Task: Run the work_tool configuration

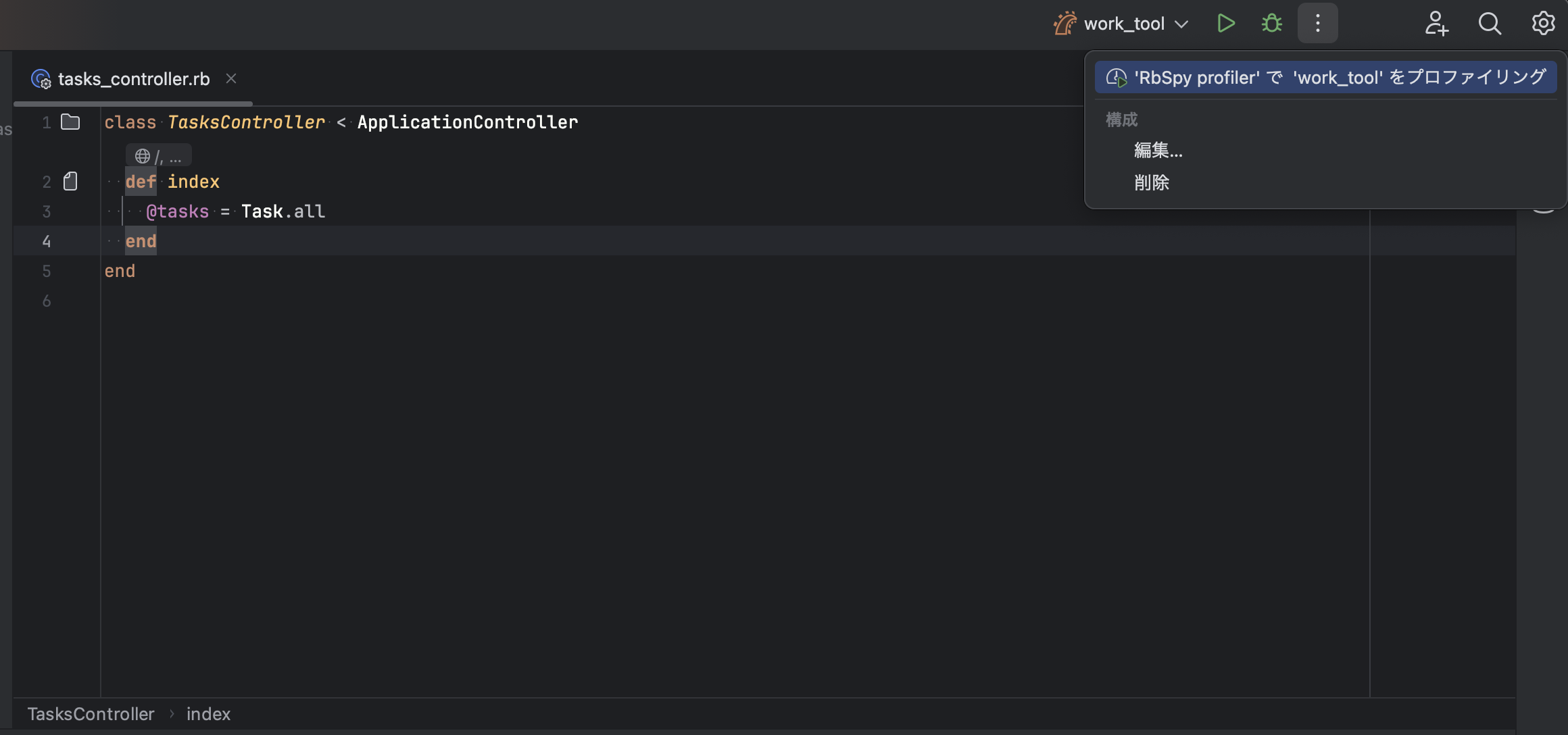Action: pos(1226,24)
